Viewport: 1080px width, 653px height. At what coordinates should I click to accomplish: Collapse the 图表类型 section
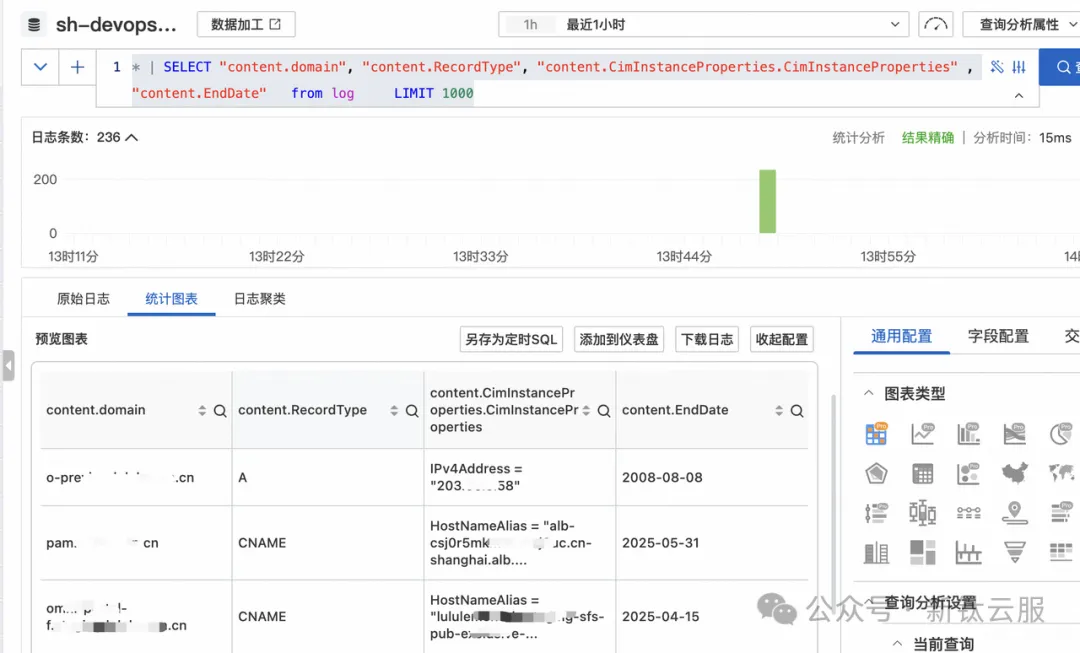(x=868, y=394)
